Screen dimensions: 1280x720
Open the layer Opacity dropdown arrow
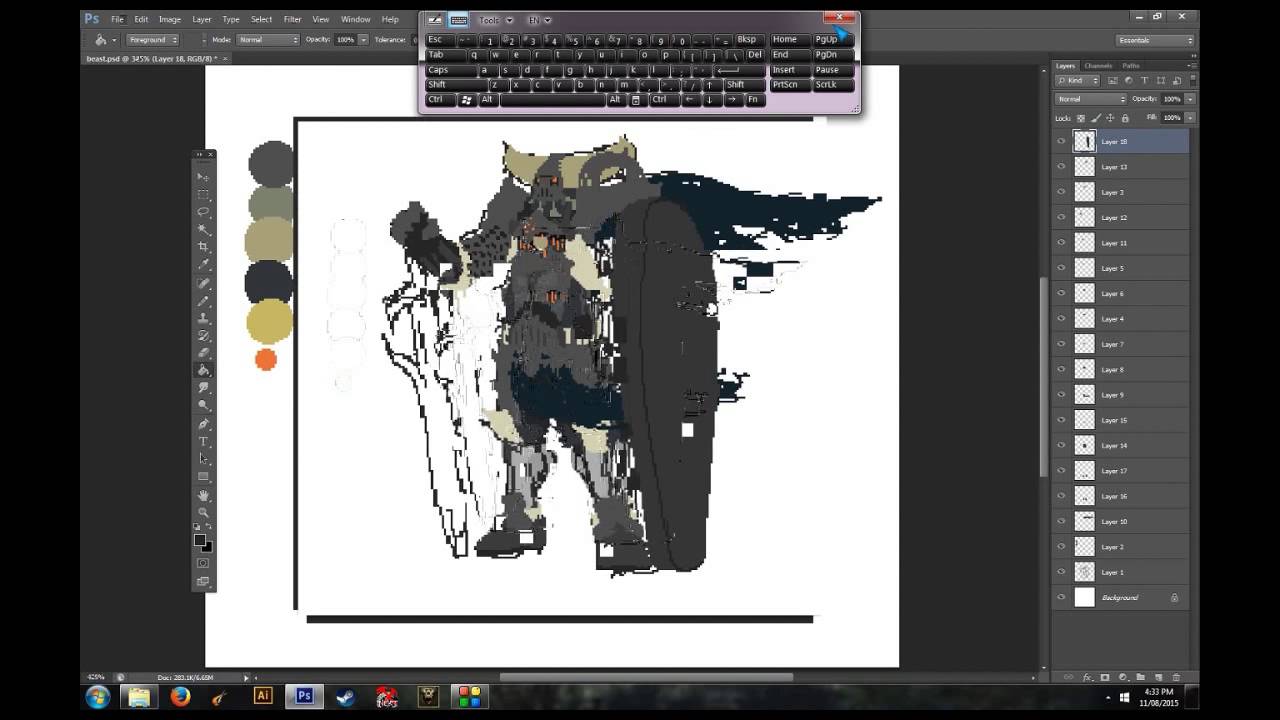pos(1189,99)
